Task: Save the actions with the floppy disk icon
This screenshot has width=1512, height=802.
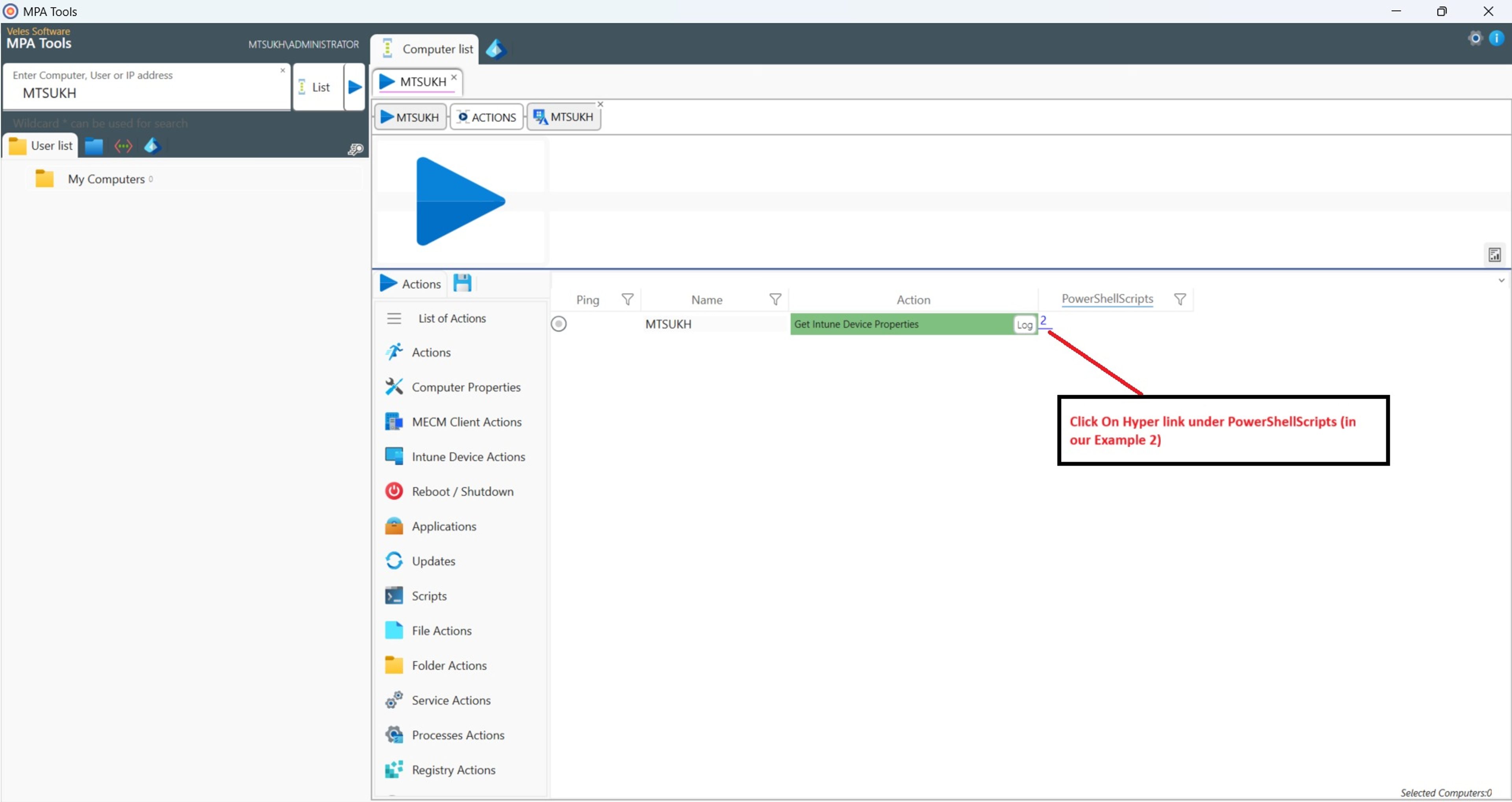Action: coord(463,283)
